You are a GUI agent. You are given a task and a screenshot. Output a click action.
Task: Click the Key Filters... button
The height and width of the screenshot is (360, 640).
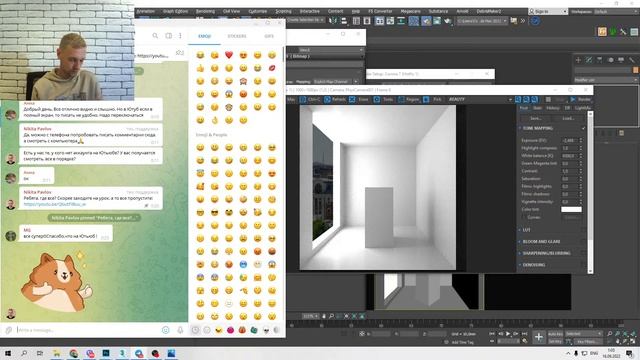[587, 341]
